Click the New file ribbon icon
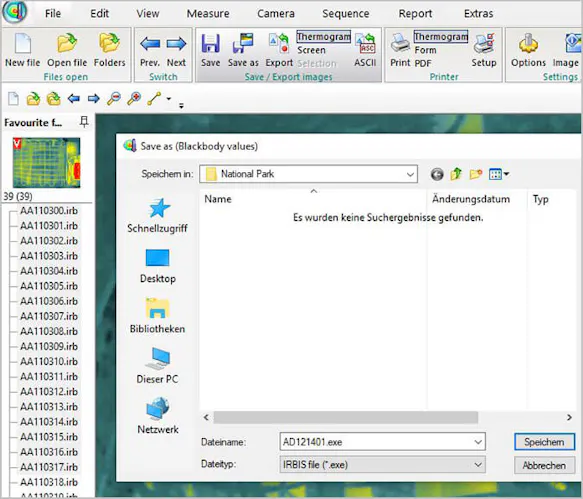Image resolution: width=583 pixels, height=499 pixels. (23, 50)
